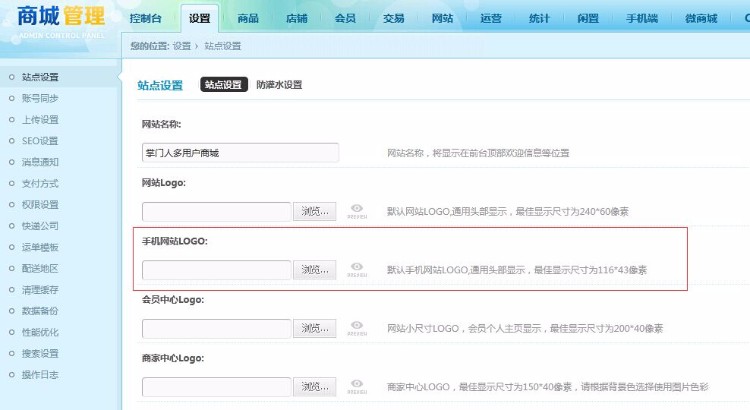Open the 手机端 top menu
This screenshot has width=750, height=410.
coord(642,19)
